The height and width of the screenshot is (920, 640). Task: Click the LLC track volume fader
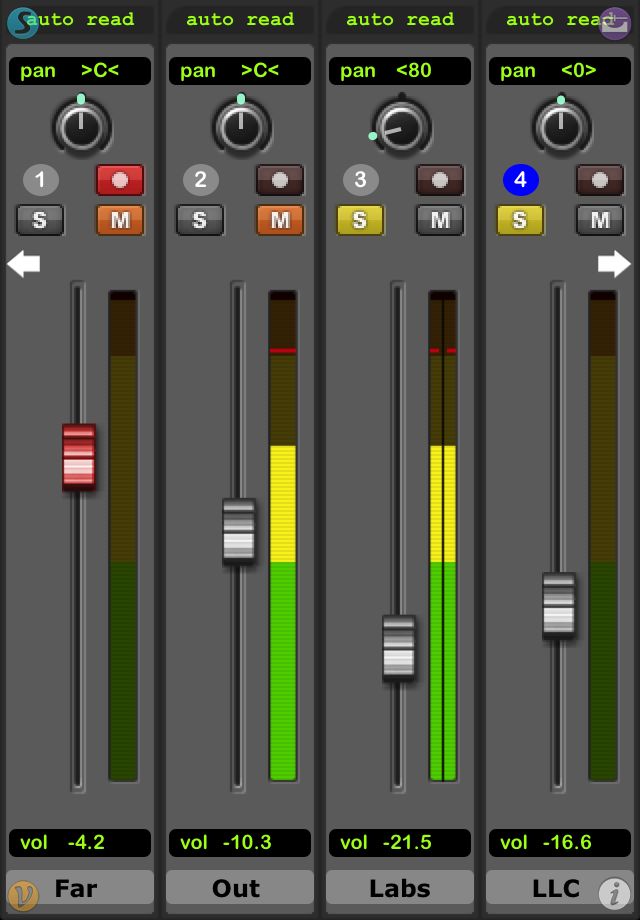[558, 606]
